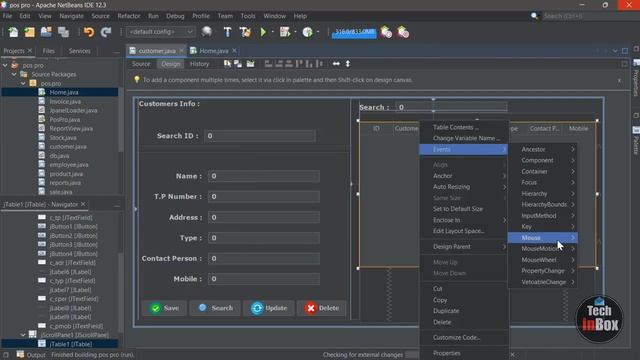Screen dimensions: 640x360
Task: Click the memory usage bar
Action: coord(354,32)
